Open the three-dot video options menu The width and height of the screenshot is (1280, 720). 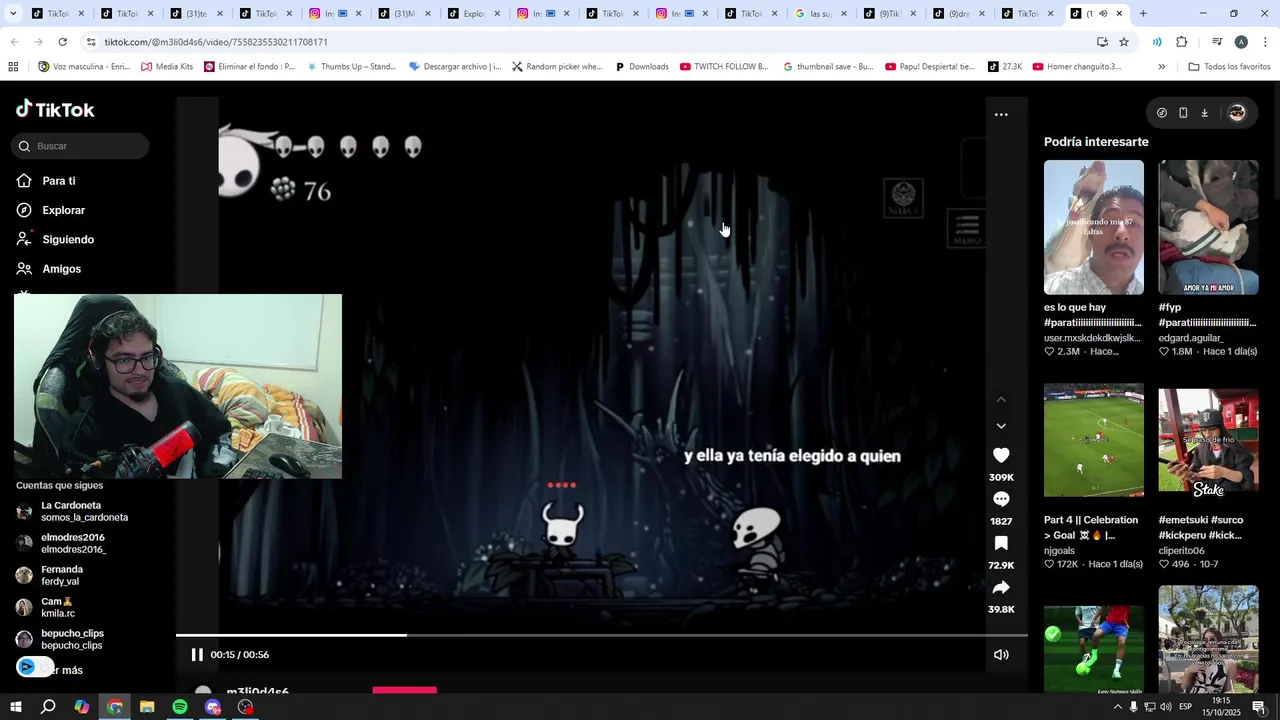click(x=1001, y=114)
